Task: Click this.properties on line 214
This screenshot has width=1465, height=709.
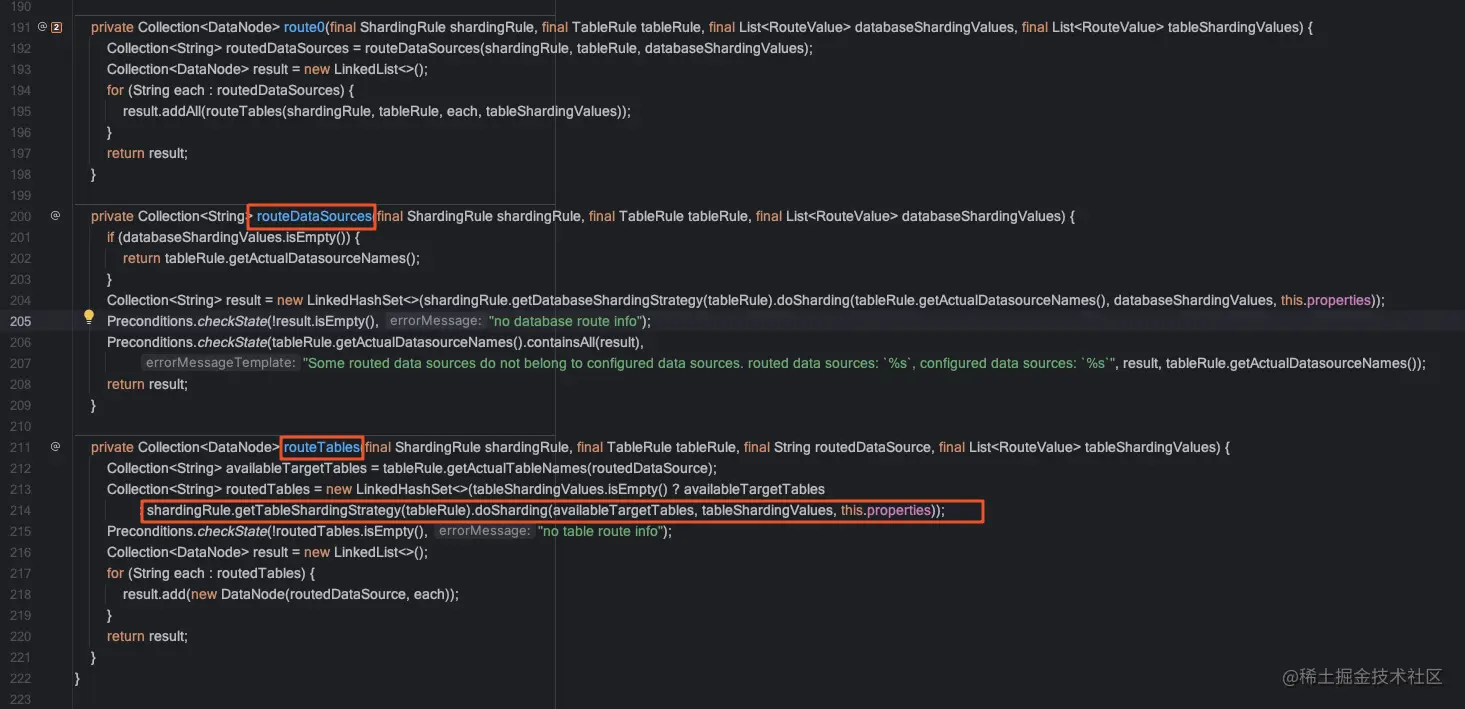Action: click(x=886, y=510)
